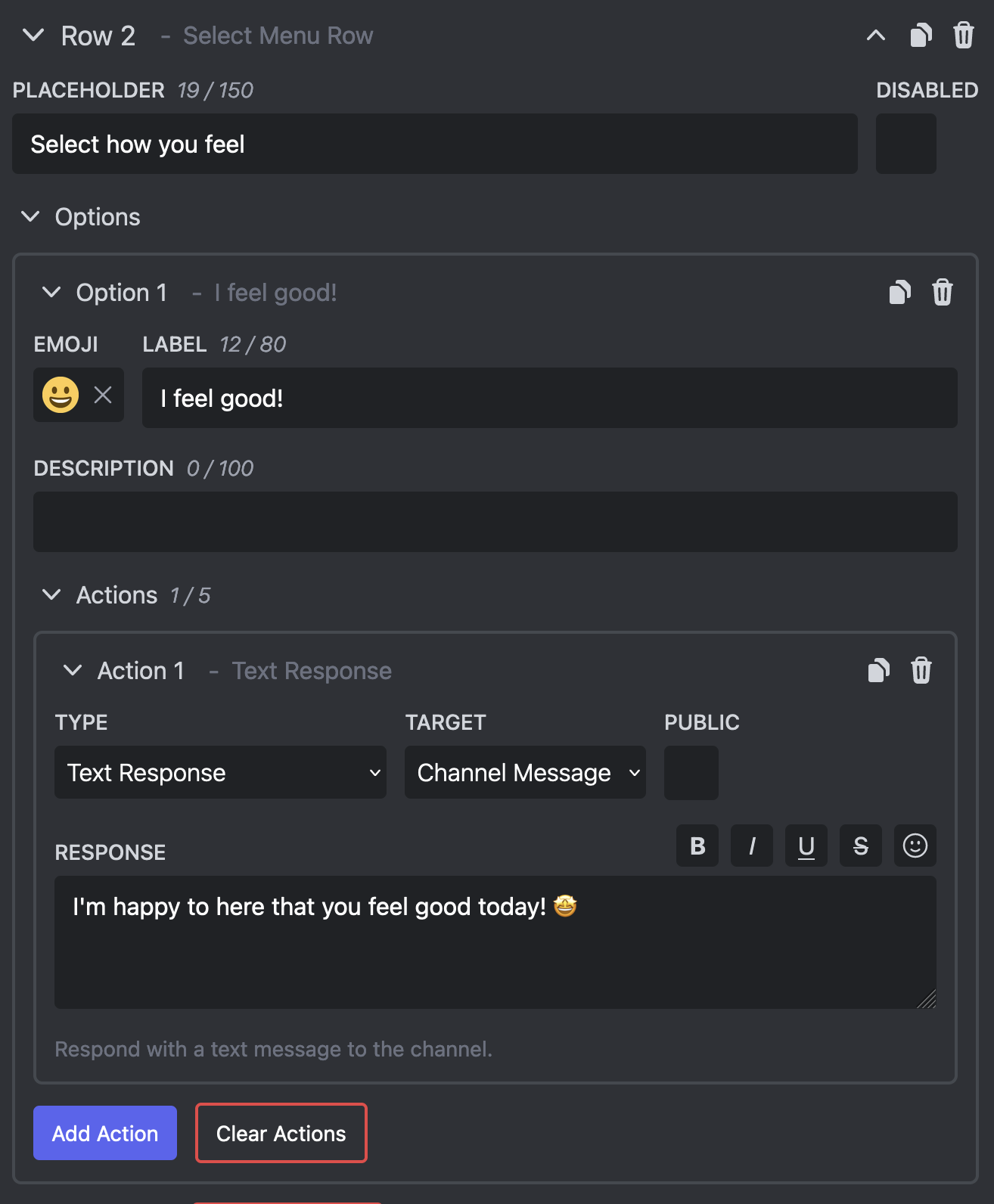
Task: Duplicate Row 2 using the copy icon
Action: coord(921,35)
